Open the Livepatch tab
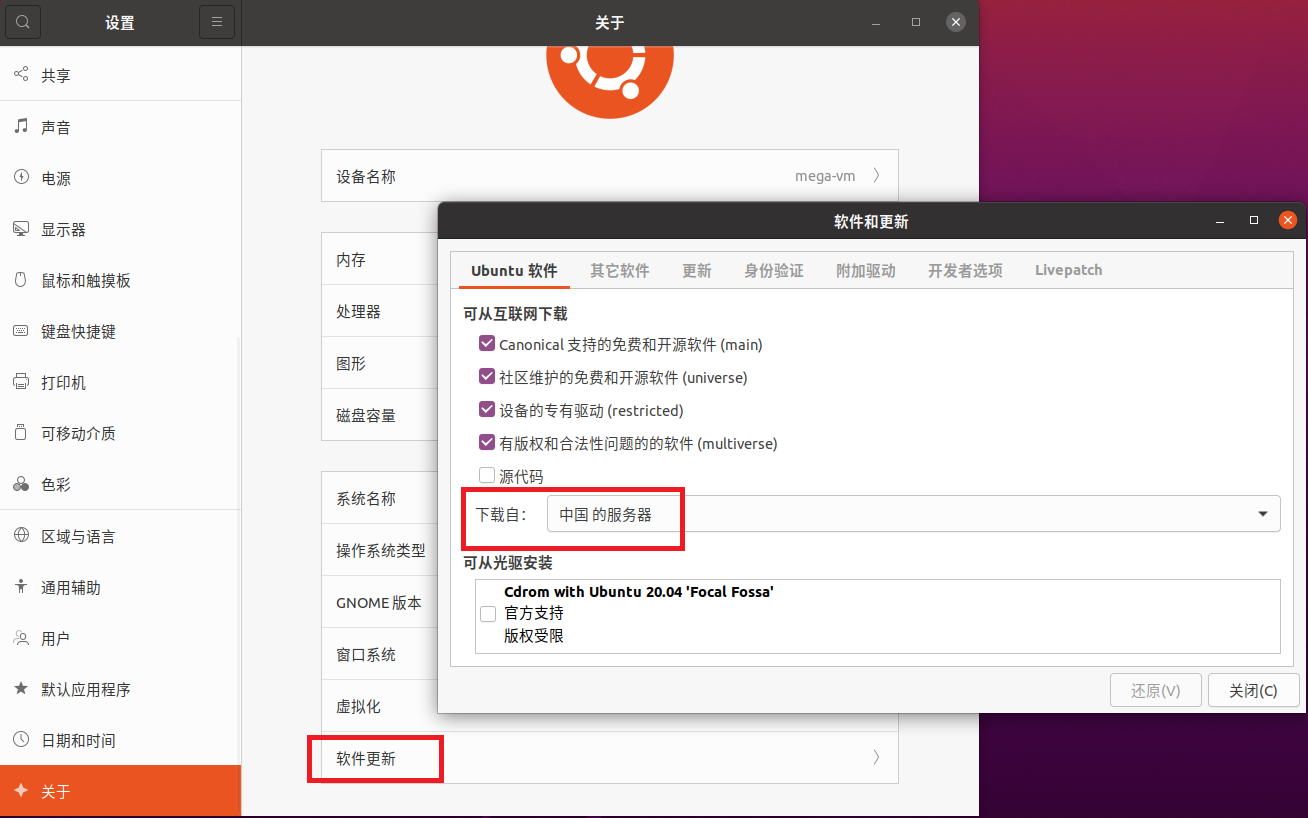The height and width of the screenshot is (818, 1308). [x=1068, y=271]
